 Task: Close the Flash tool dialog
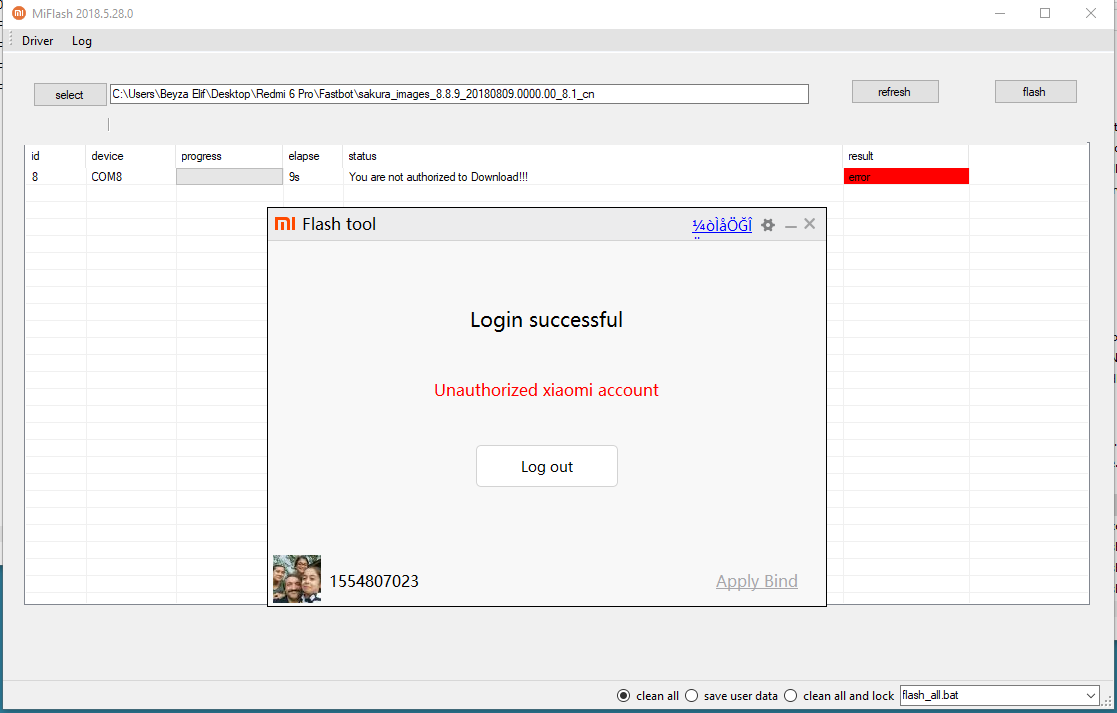[x=809, y=224]
